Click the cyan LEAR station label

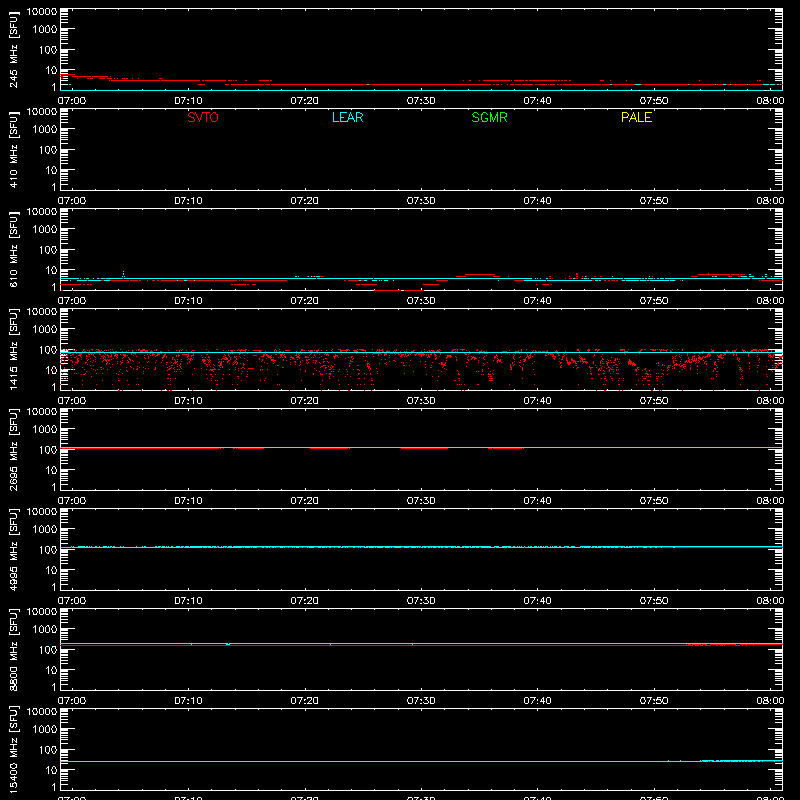pyautogui.click(x=347, y=117)
